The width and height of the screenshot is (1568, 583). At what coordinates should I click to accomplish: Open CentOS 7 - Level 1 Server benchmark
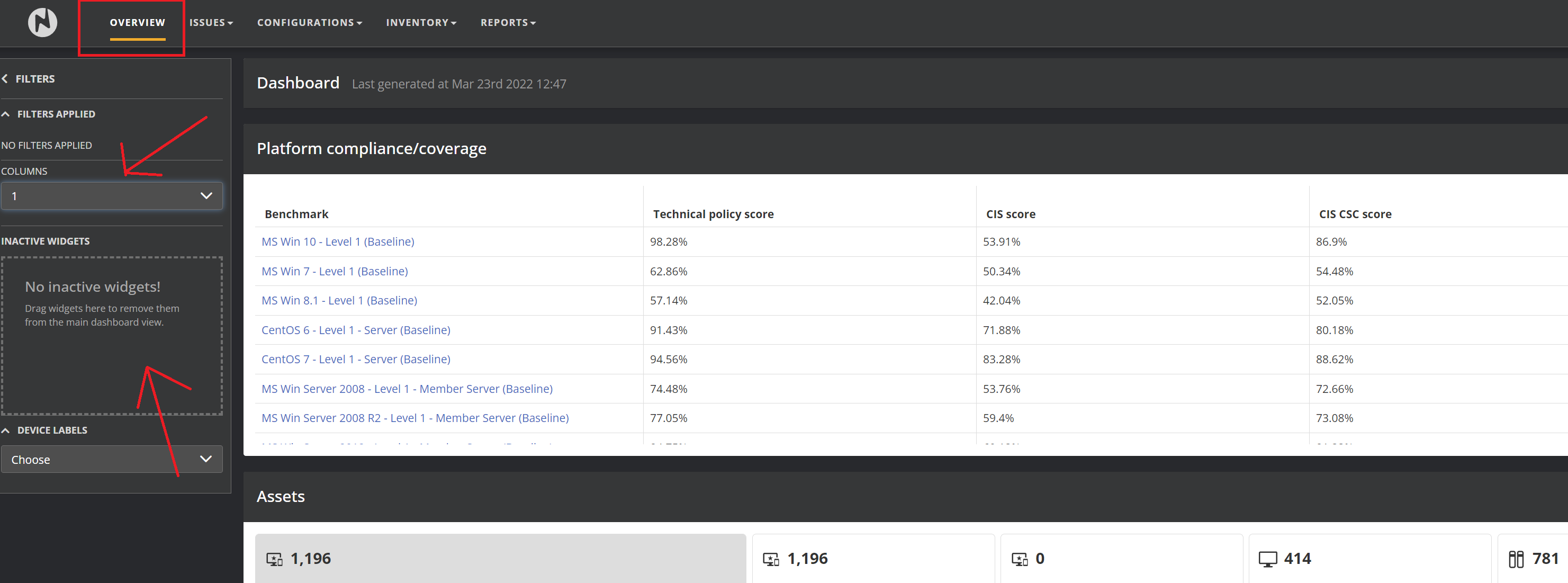pos(356,359)
